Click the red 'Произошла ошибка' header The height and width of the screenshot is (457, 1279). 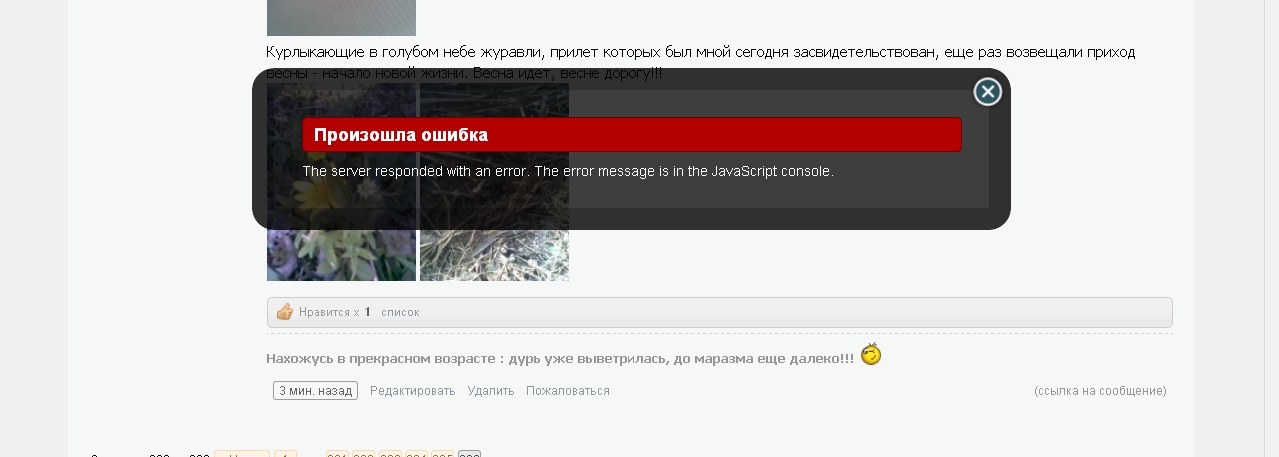tap(632, 135)
